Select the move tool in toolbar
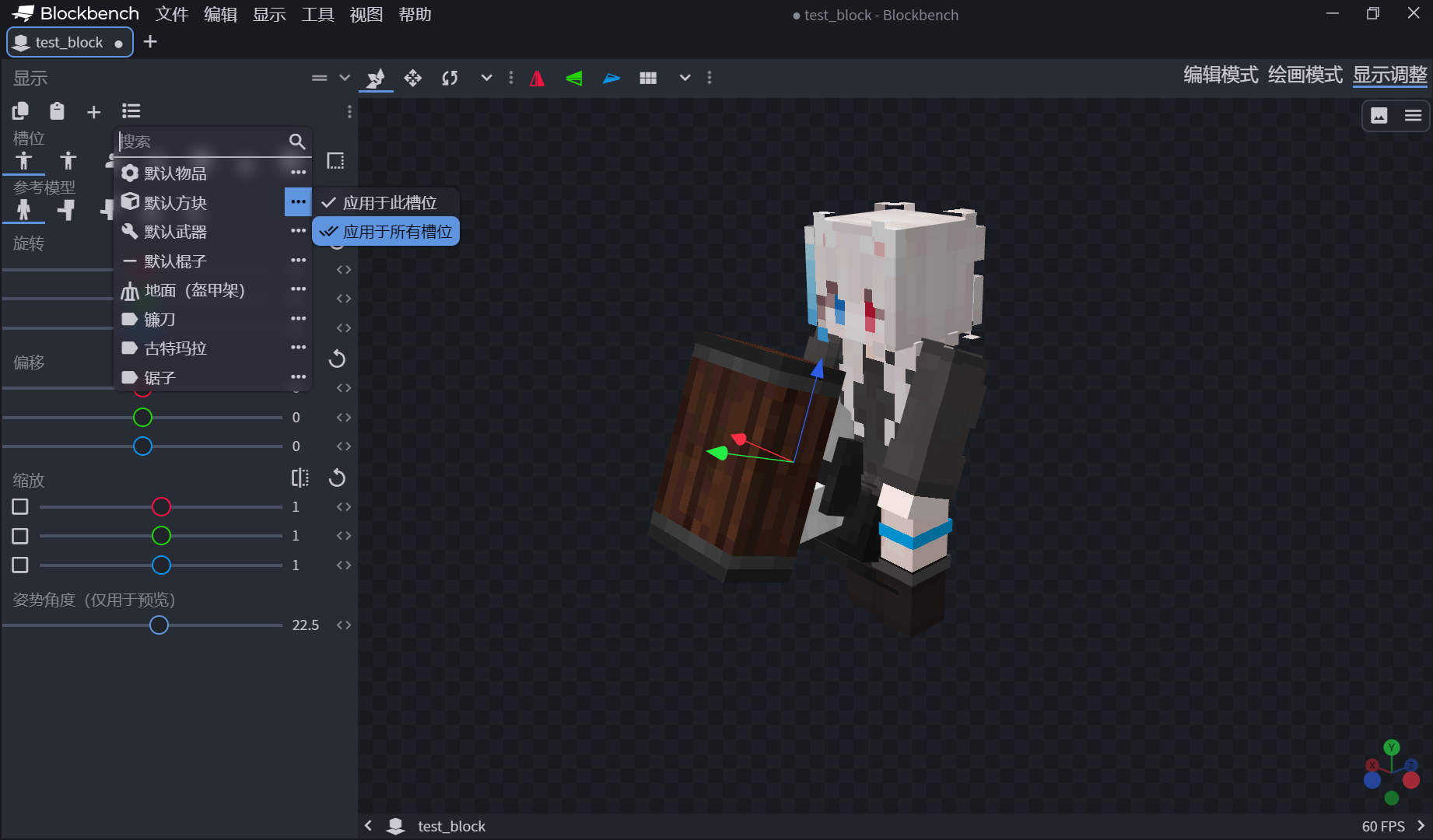Screen dimensions: 1433x840 tap(412, 78)
